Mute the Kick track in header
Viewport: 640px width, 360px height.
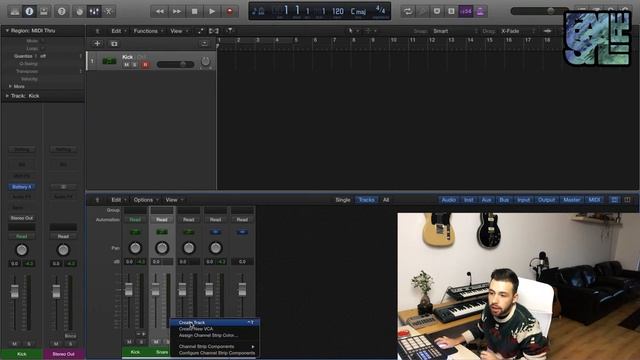click(x=127, y=65)
